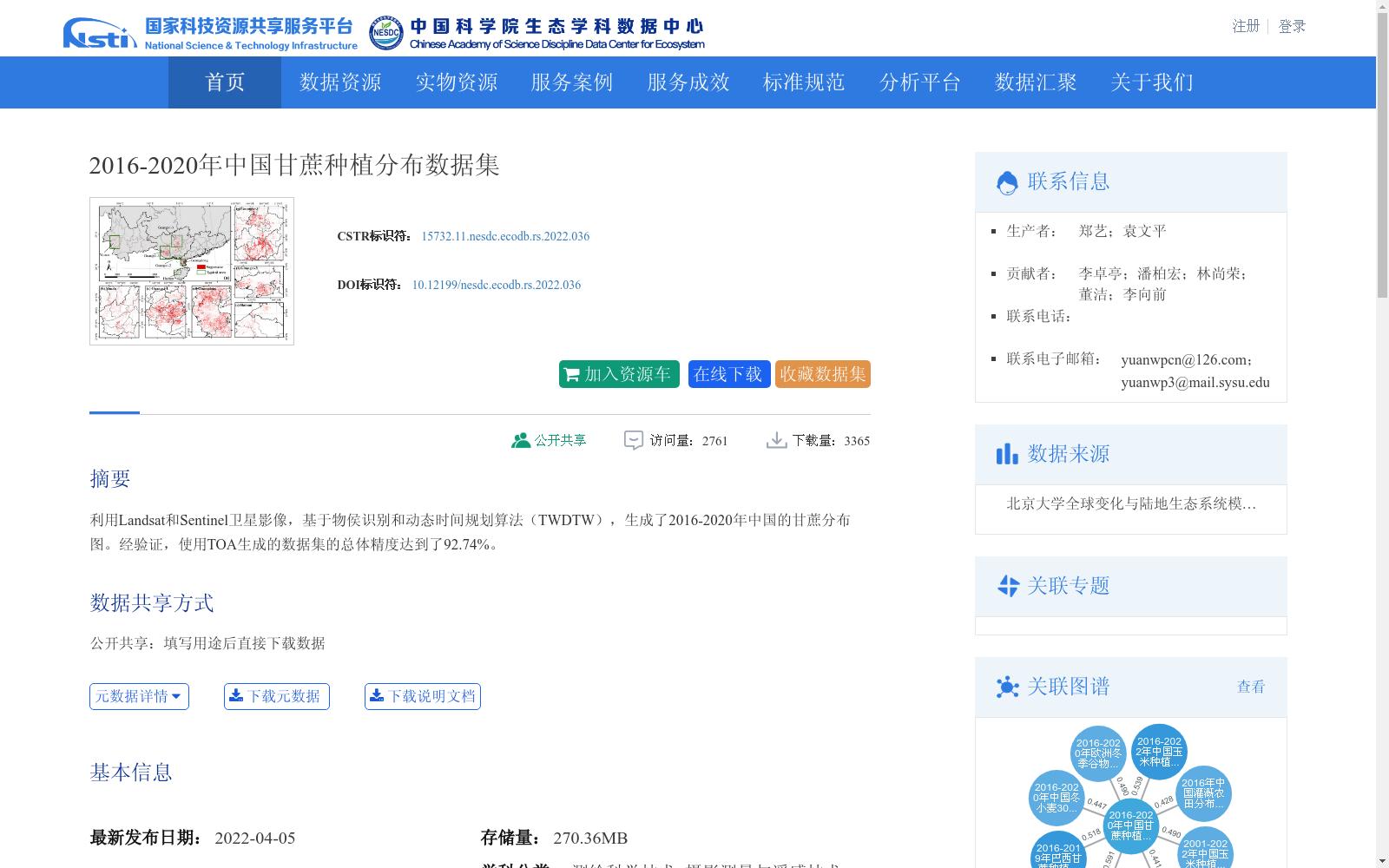Open the DOI identifier link
This screenshot has width=1389, height=868.
tap(497, 285)
